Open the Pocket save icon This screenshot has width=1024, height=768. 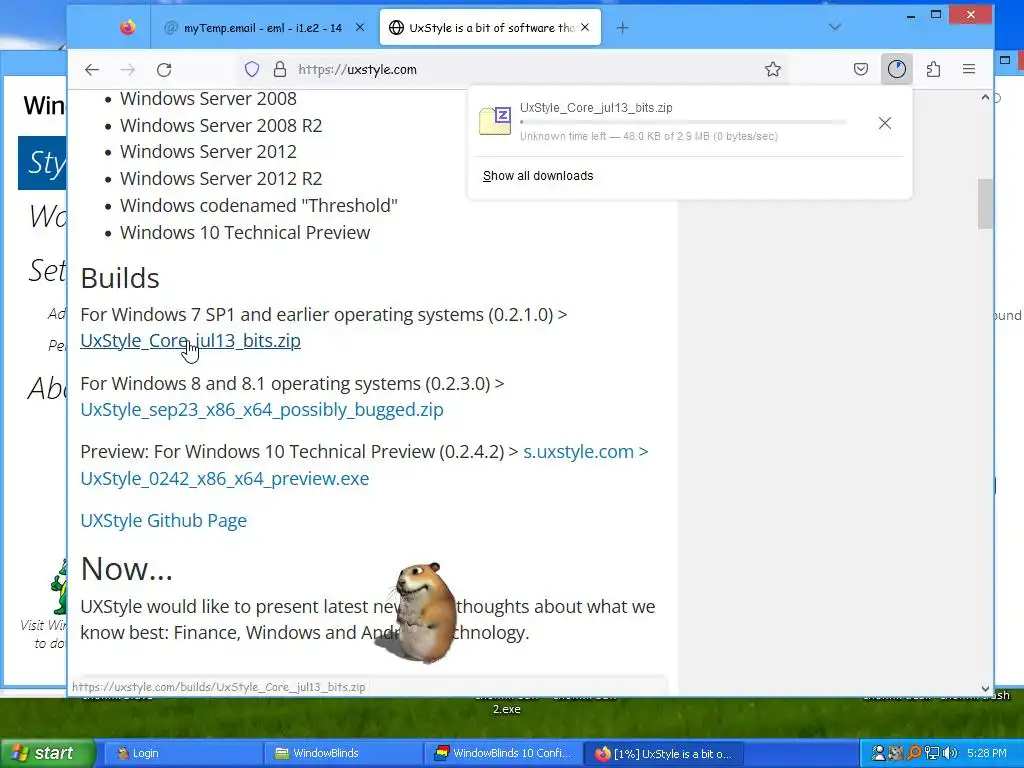coord(861,69)
